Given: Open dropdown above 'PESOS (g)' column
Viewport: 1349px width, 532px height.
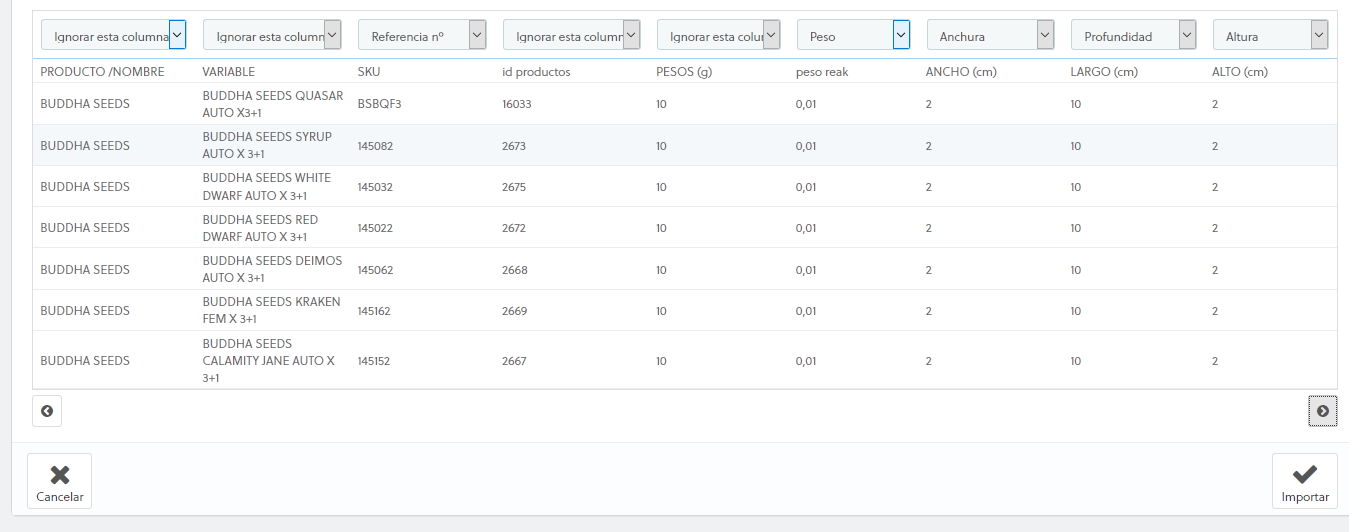Looking at the screenshot, I should click(x=718, y=35).
